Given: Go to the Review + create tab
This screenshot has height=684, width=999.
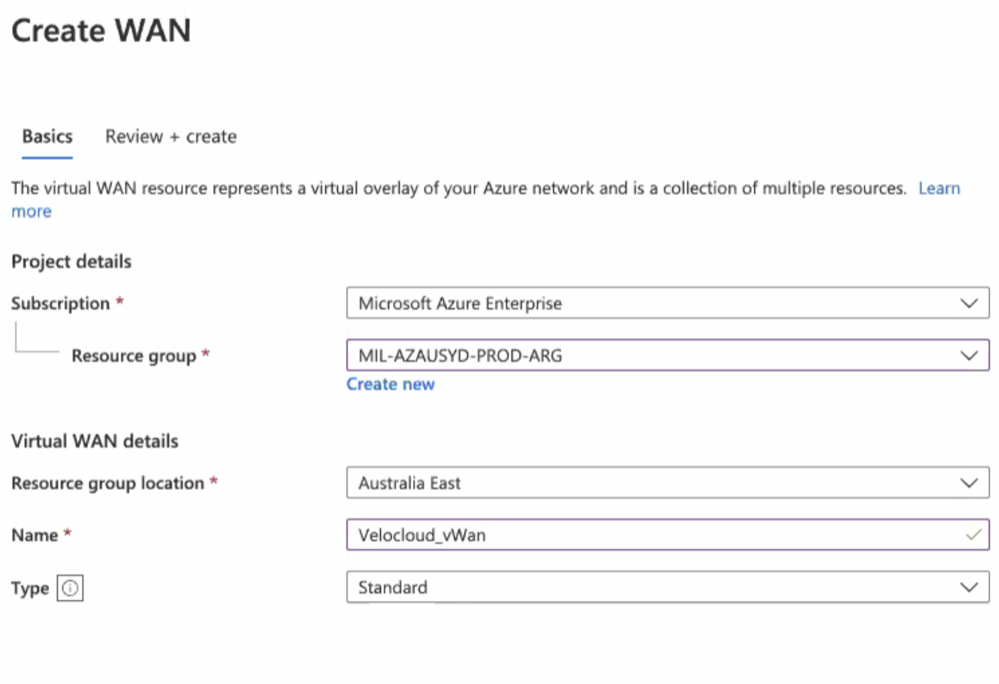Looking at the screenshot, I should pyautogui.click(x=171, y=137).
